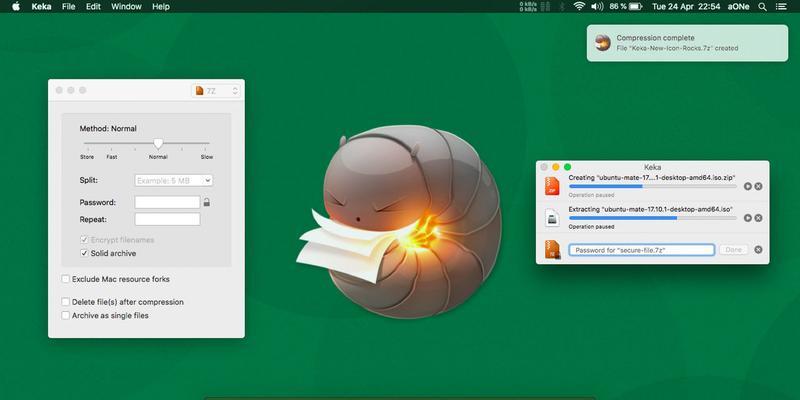Cancel the Creating ubuntu-mate zip operation
Viewport: 800px width, 400px height.
click(758, 187)
